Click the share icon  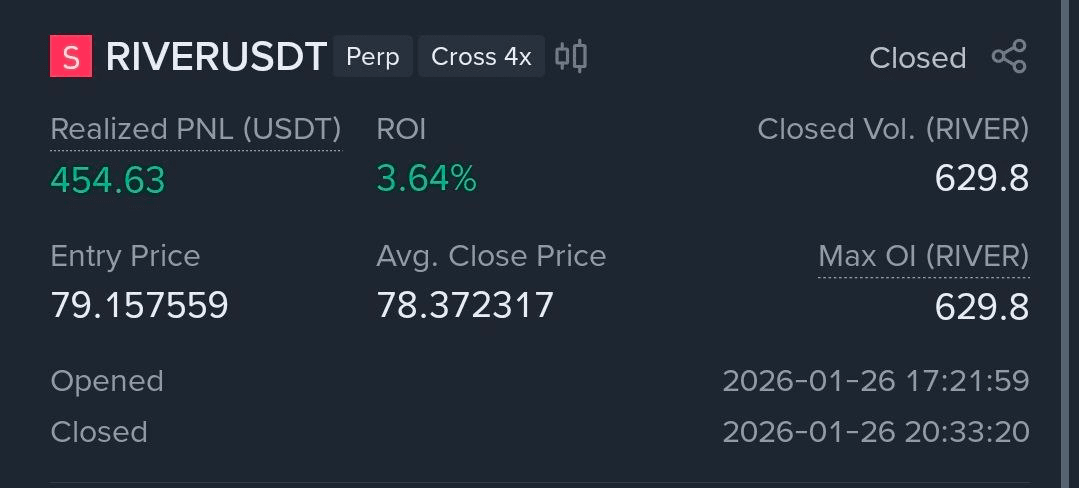(x=1009, y=57)
